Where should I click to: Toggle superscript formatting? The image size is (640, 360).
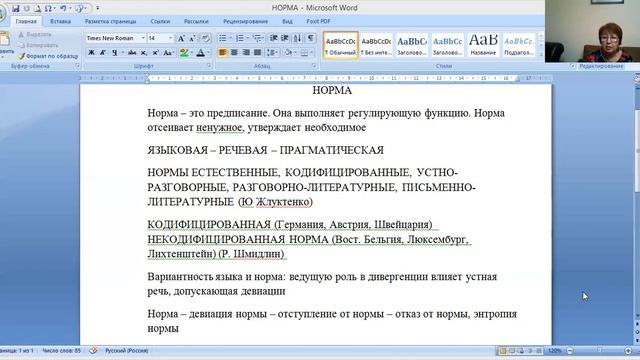point(156,52)
